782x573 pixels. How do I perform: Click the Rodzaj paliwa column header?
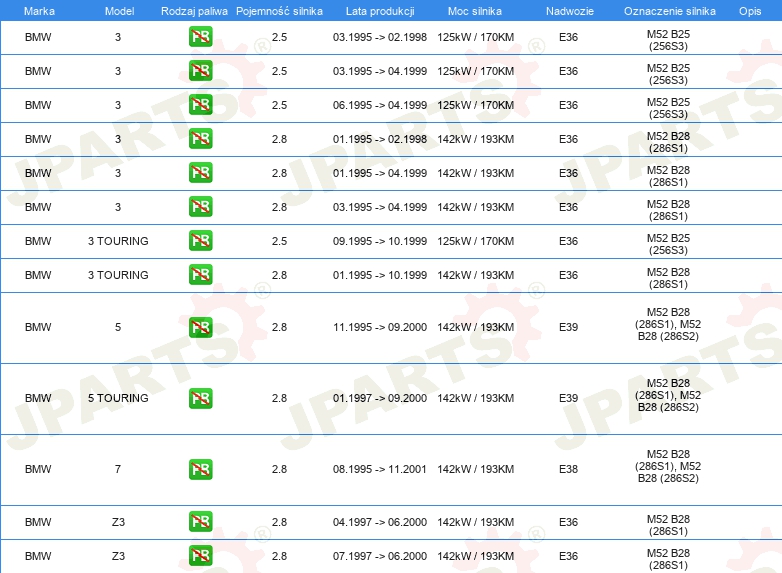pyautogui.click(x=194, y=11)
